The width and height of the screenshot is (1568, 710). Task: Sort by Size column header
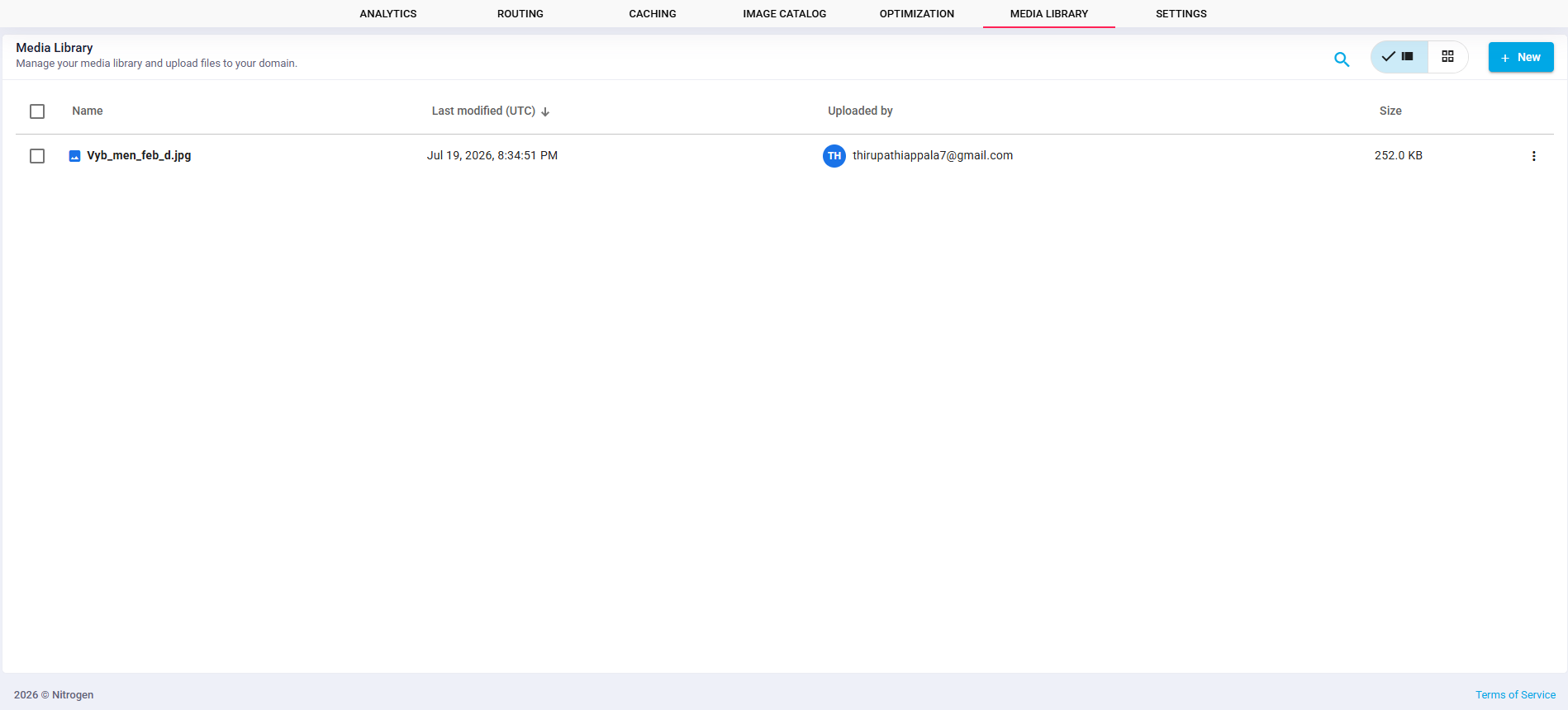(1390, 111)
